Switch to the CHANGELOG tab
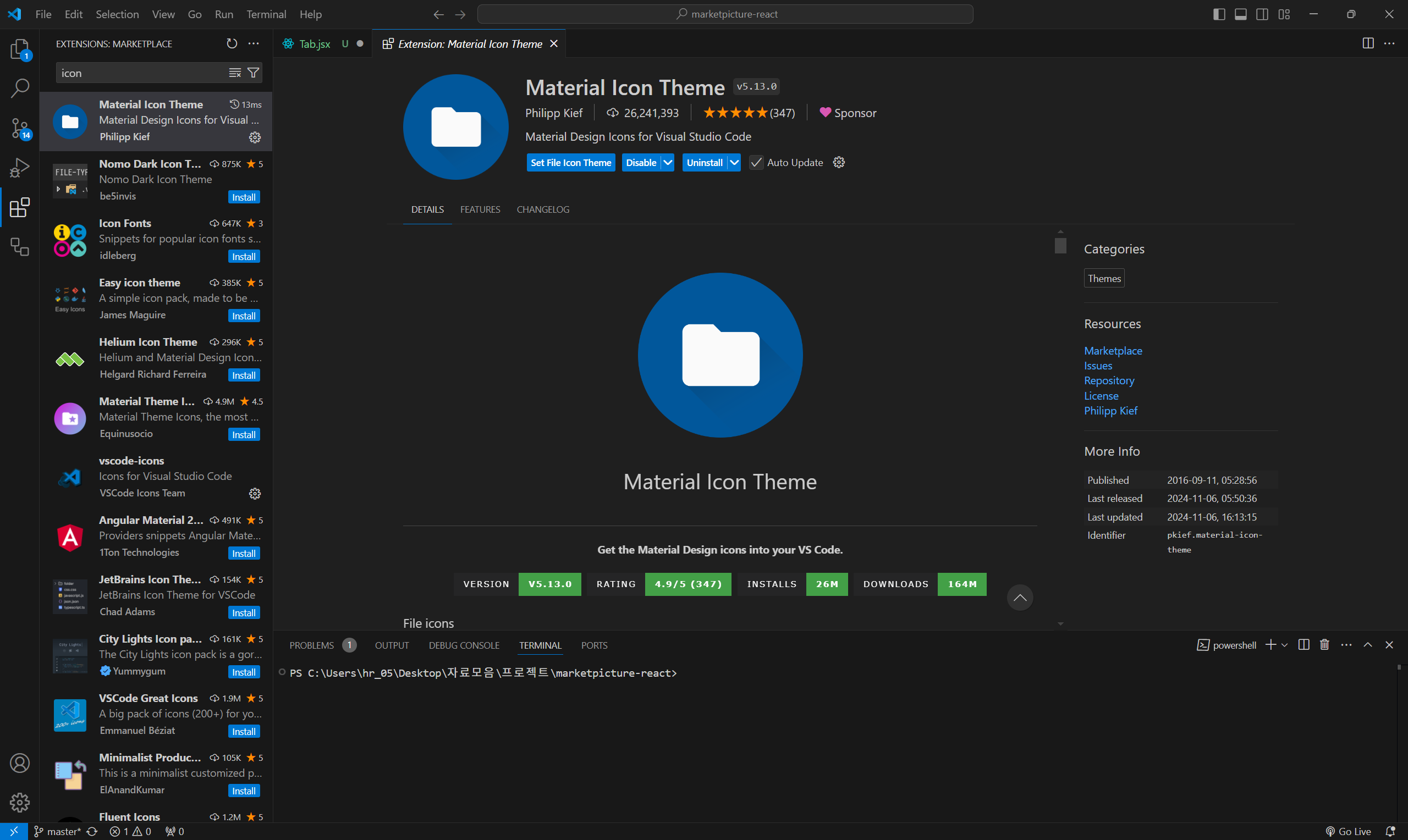Image resolution: width=1408 pixels, height=840 pixels. coord(543,209)
